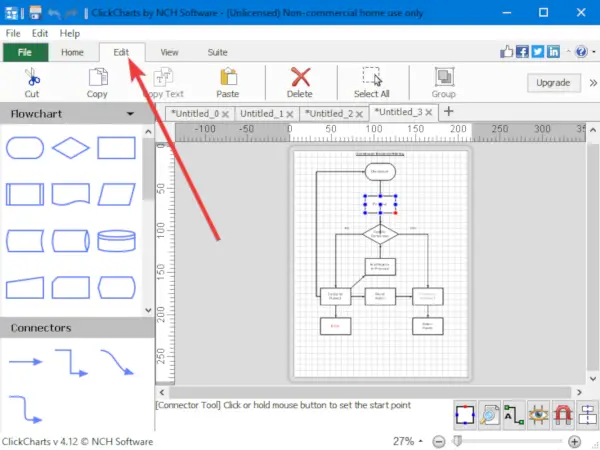This screenshot has width=600, height=450.
Task: Toggle the connector text label button
Action: pos(514,414)
